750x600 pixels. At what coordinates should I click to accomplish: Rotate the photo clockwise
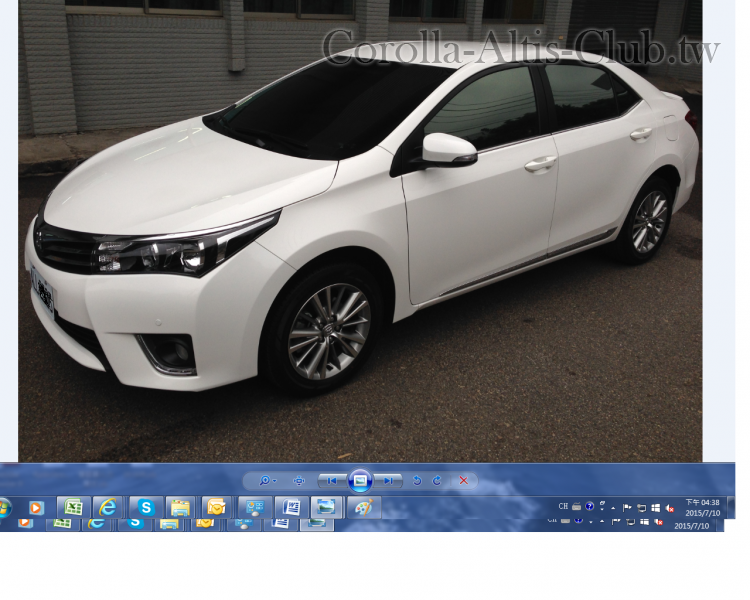click(437, 480)
